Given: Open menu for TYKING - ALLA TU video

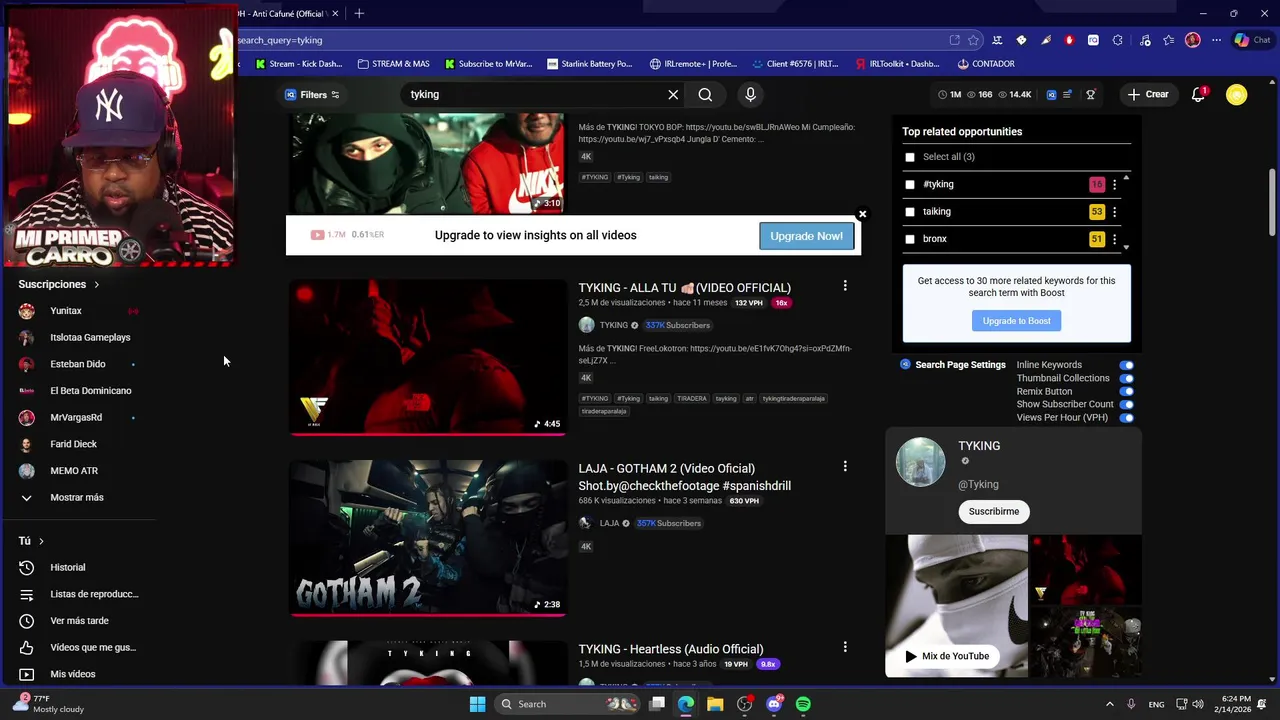Looking at the screenshot, I should 845,286.
